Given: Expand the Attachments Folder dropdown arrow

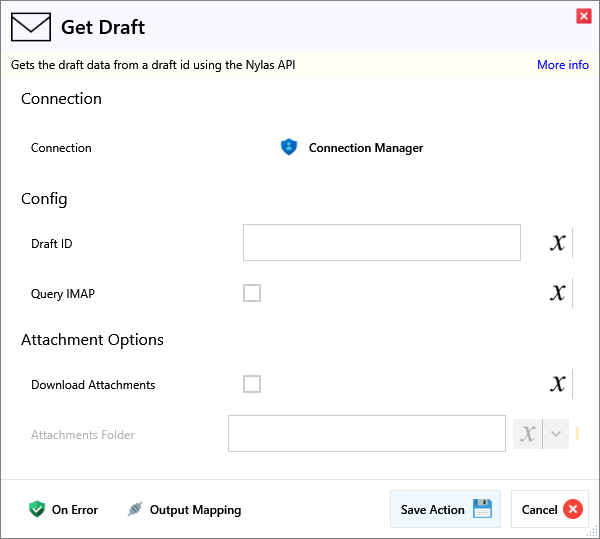Looking at the screenshot, I should tap(556, 434).
